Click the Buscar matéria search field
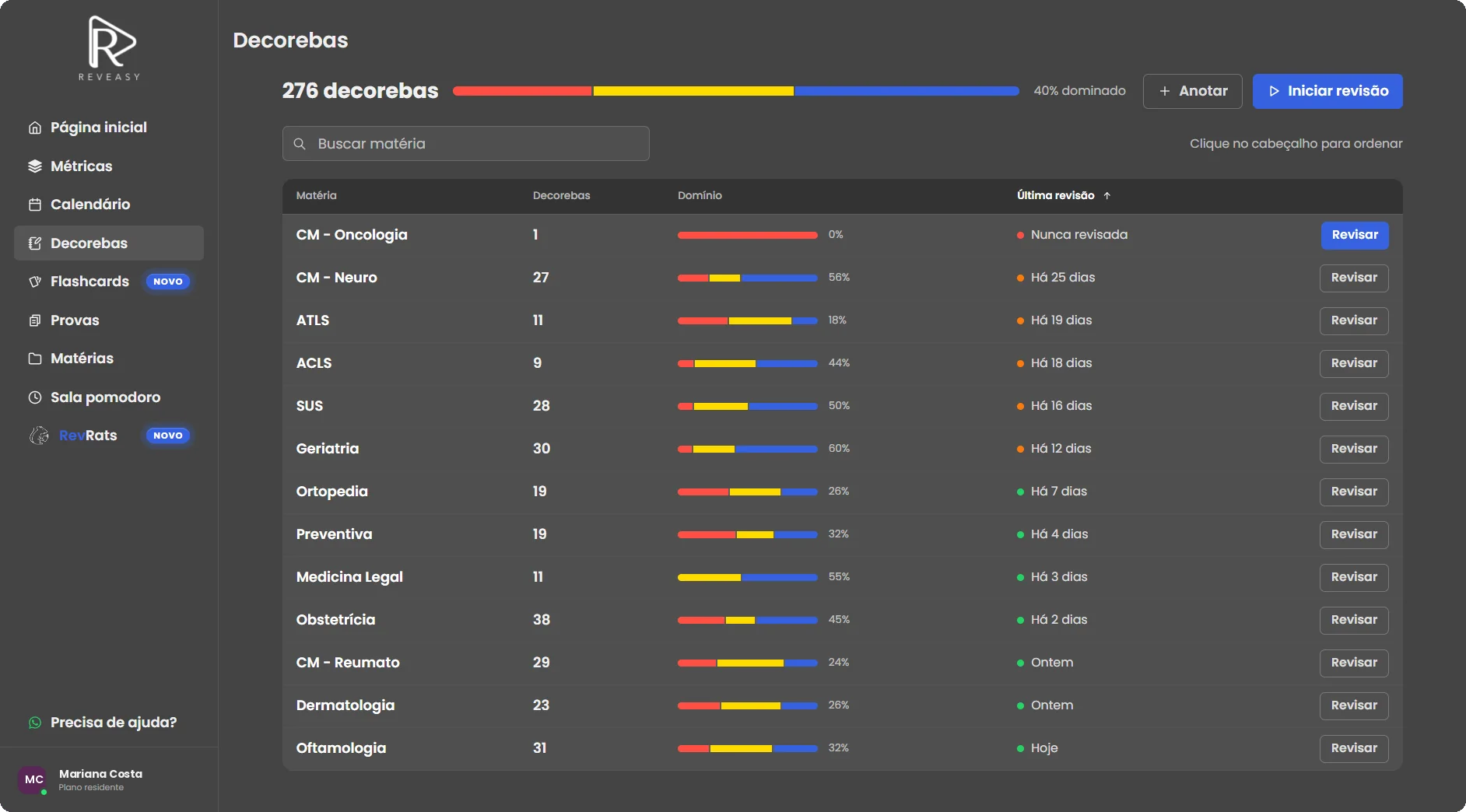 click(x=465, y=144)
